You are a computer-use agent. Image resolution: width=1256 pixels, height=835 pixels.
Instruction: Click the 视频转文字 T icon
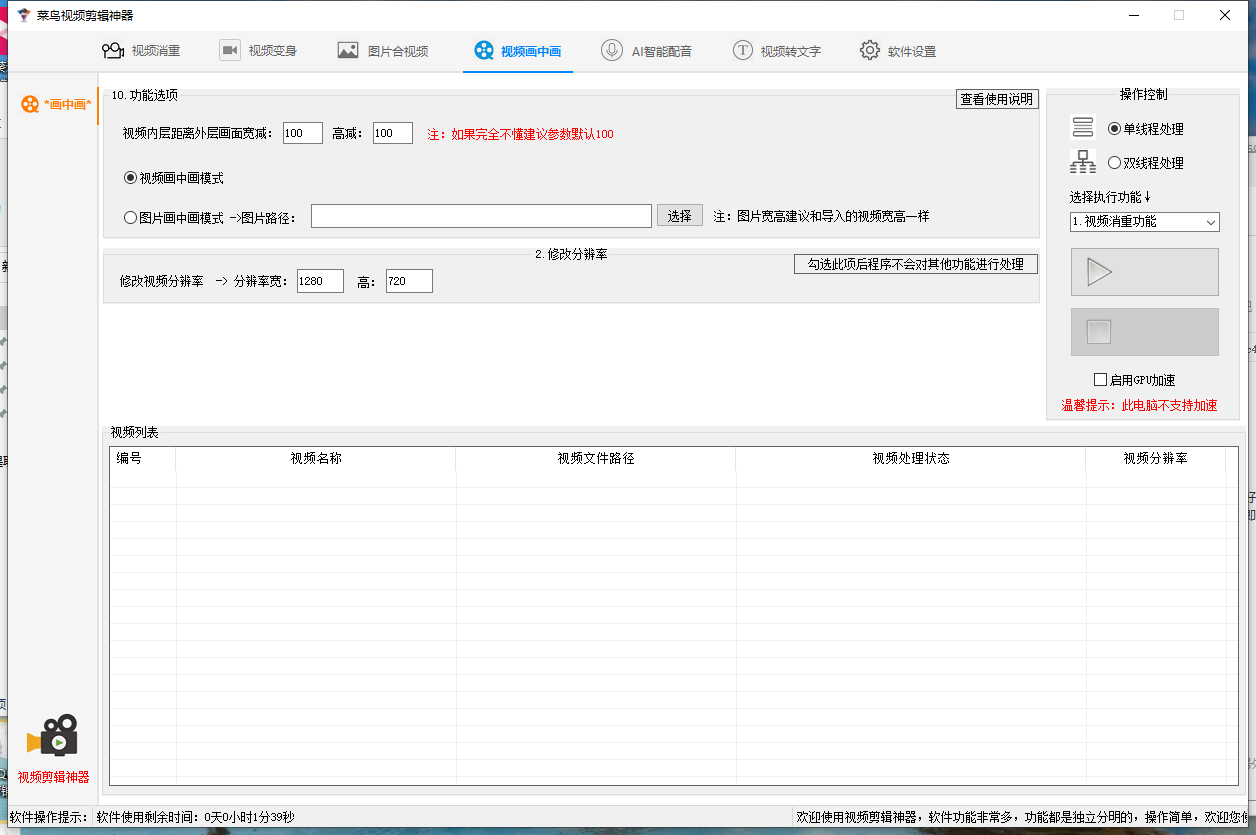742,51
